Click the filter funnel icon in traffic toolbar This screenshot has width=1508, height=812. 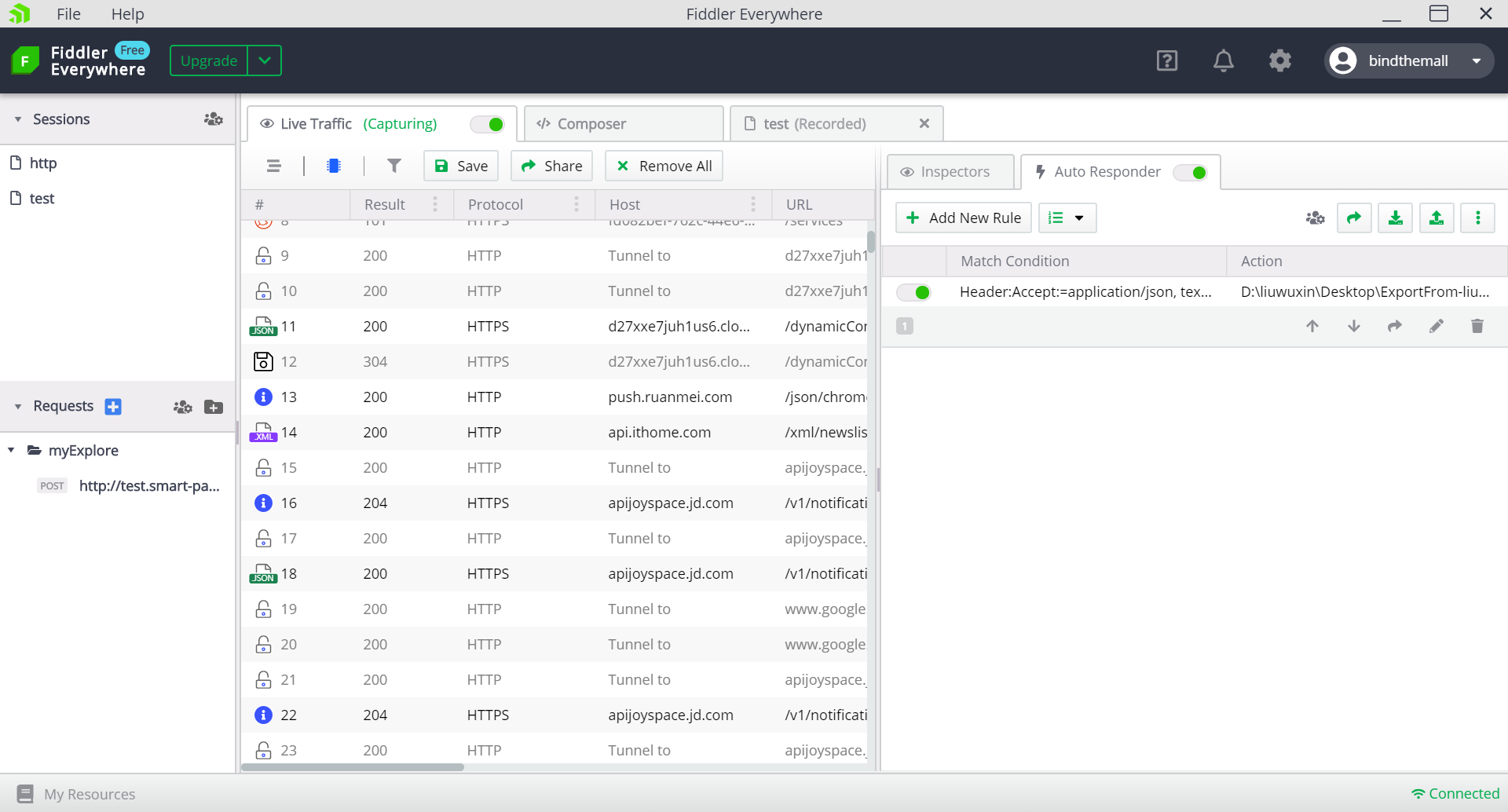pos(394,166)
